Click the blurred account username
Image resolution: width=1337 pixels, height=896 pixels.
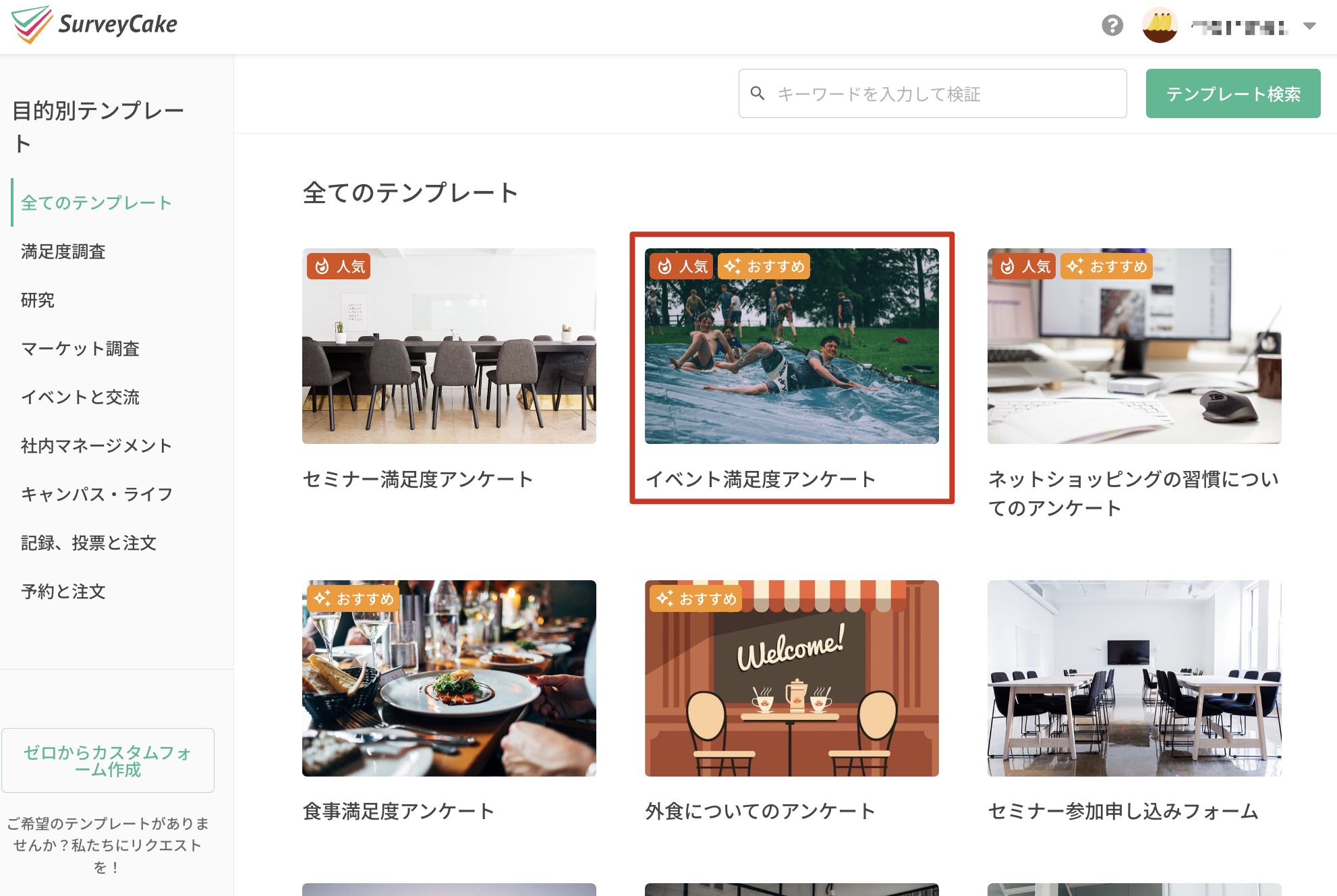pyautogui.click(x=1239, y=27)
